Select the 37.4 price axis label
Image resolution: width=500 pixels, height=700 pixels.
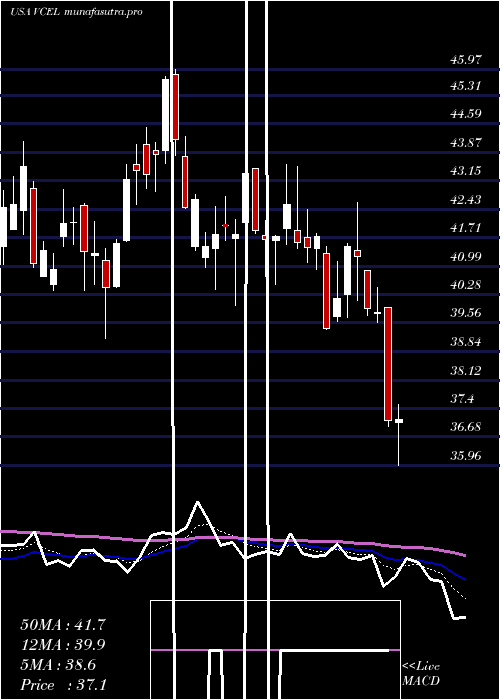tap(462, 399)
